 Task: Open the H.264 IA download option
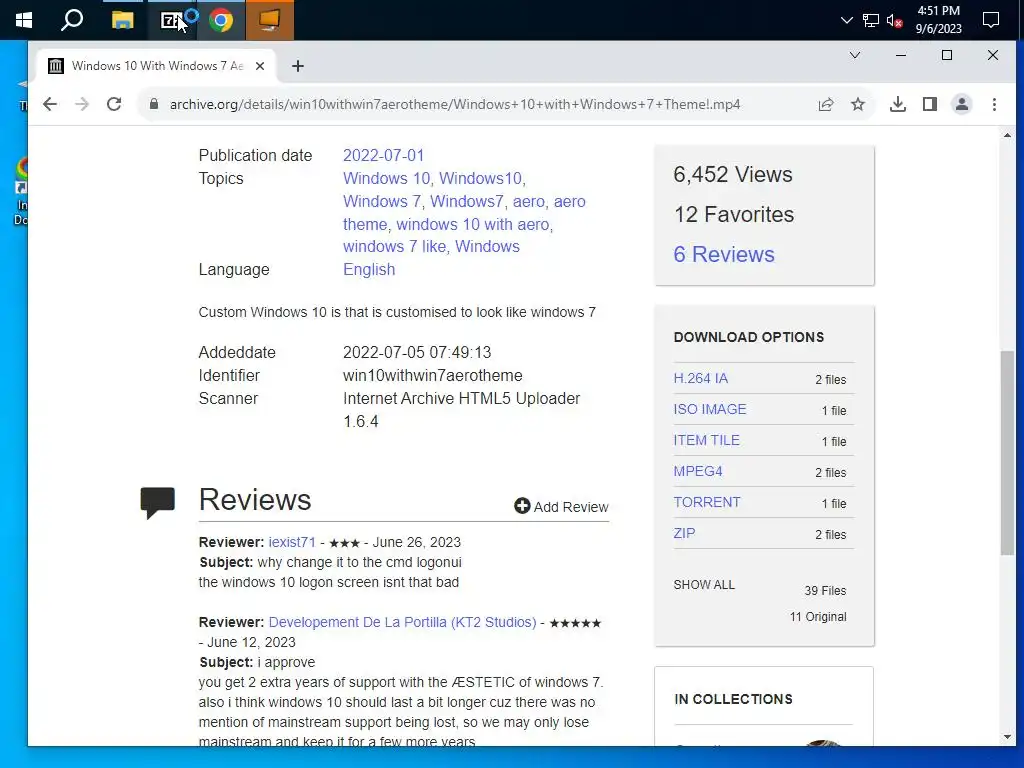click(701, 378)
